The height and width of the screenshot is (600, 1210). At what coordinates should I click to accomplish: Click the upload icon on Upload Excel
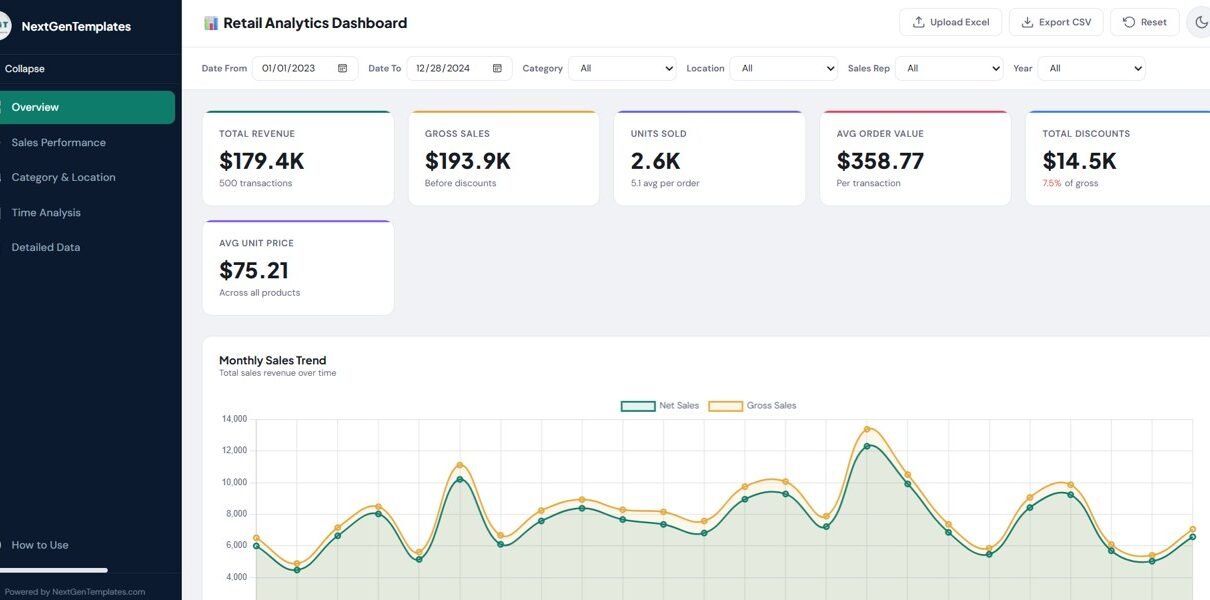click(x=918, y=22)
